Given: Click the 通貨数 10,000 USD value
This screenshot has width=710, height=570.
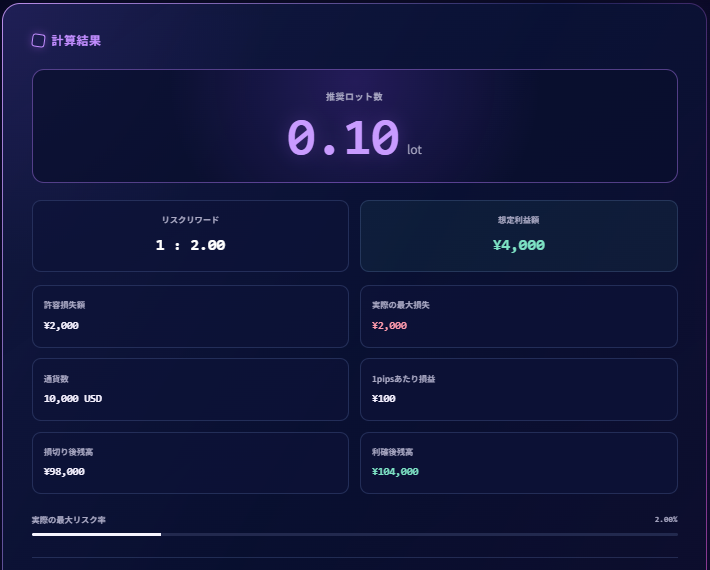Looking at the screenshot, I should [73, 398].
